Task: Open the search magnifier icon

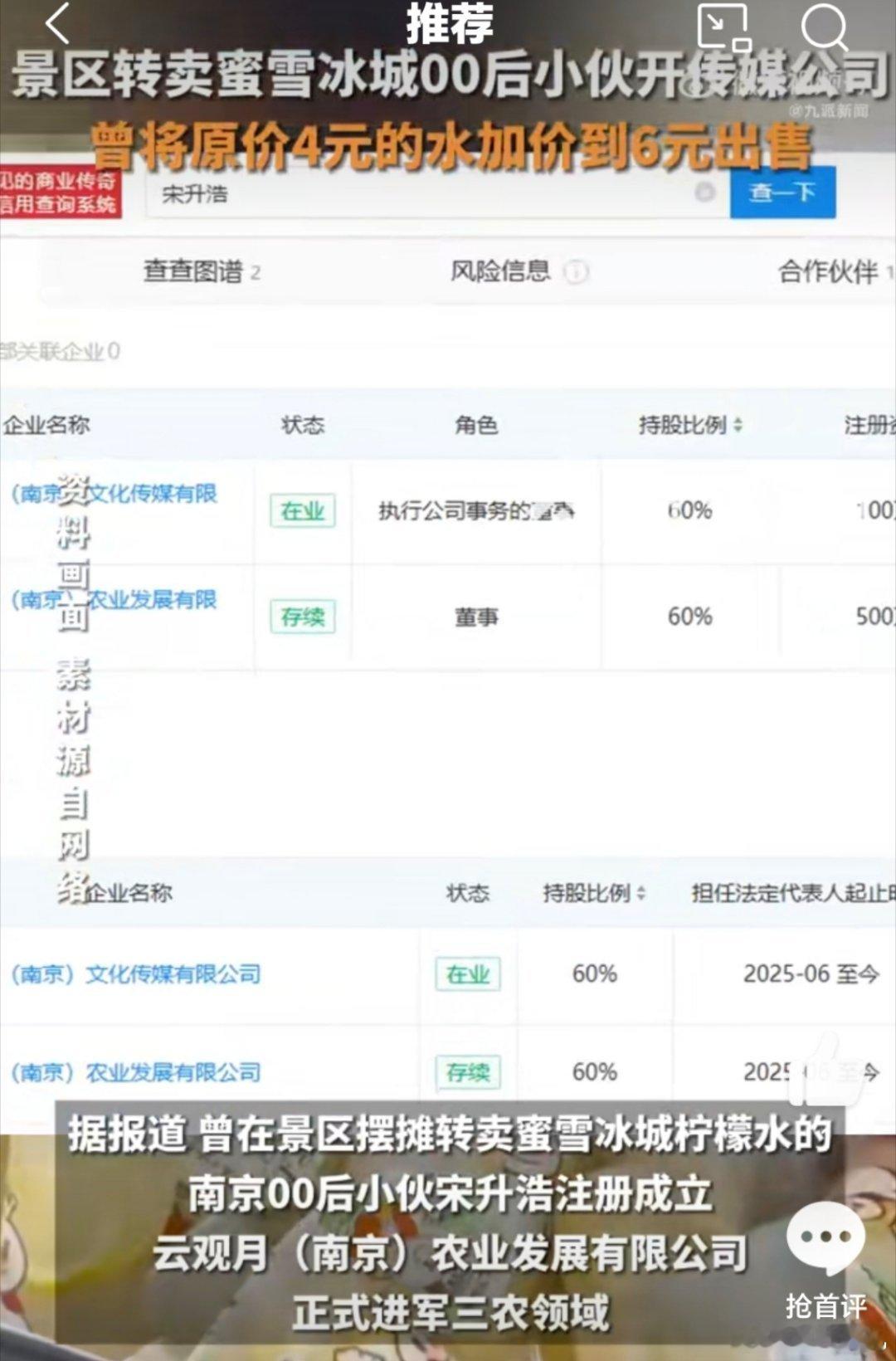Action: click(x=824, y=27)
